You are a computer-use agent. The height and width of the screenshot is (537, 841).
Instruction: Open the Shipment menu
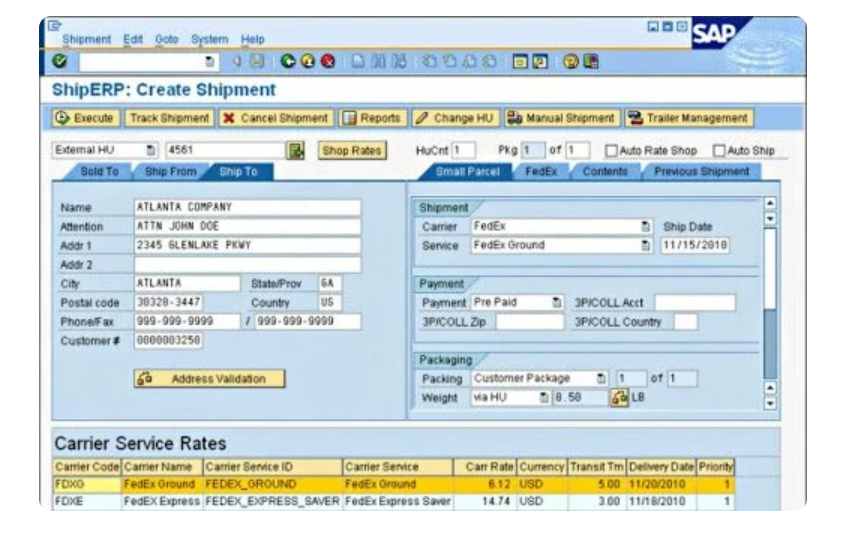pos(86,39)
